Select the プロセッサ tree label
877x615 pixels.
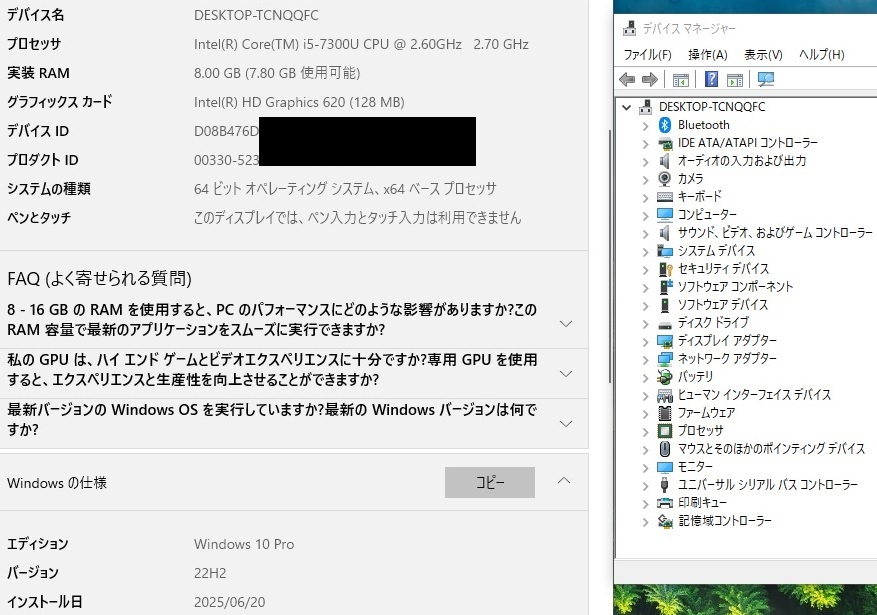pos(700,430)
